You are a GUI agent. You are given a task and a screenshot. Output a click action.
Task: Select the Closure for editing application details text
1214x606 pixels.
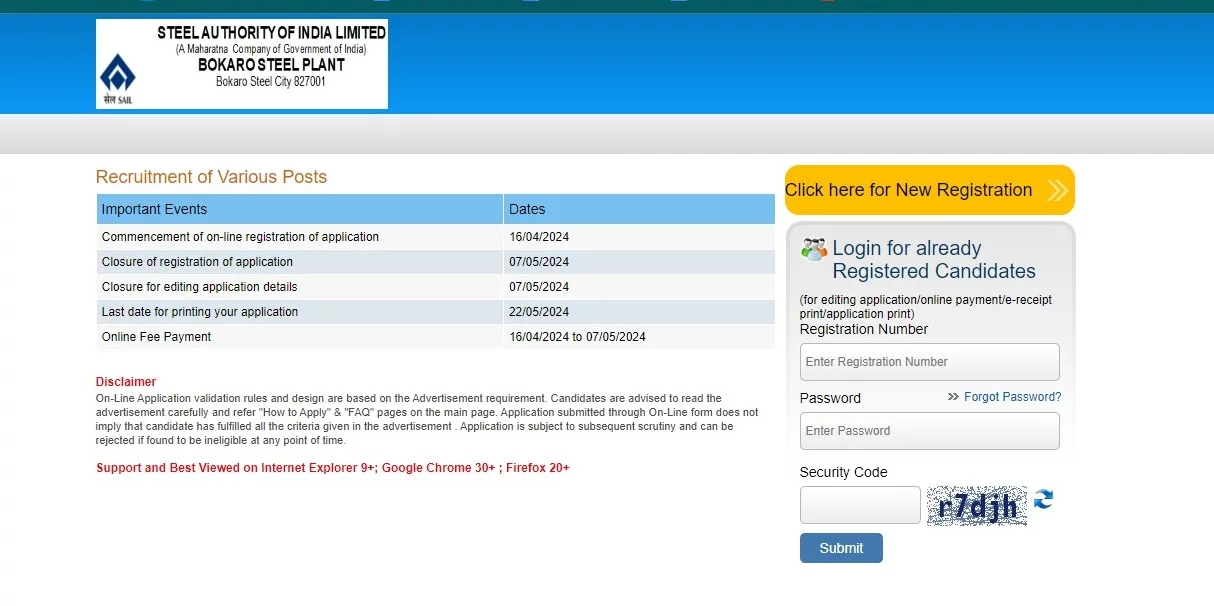coord(199,287)
